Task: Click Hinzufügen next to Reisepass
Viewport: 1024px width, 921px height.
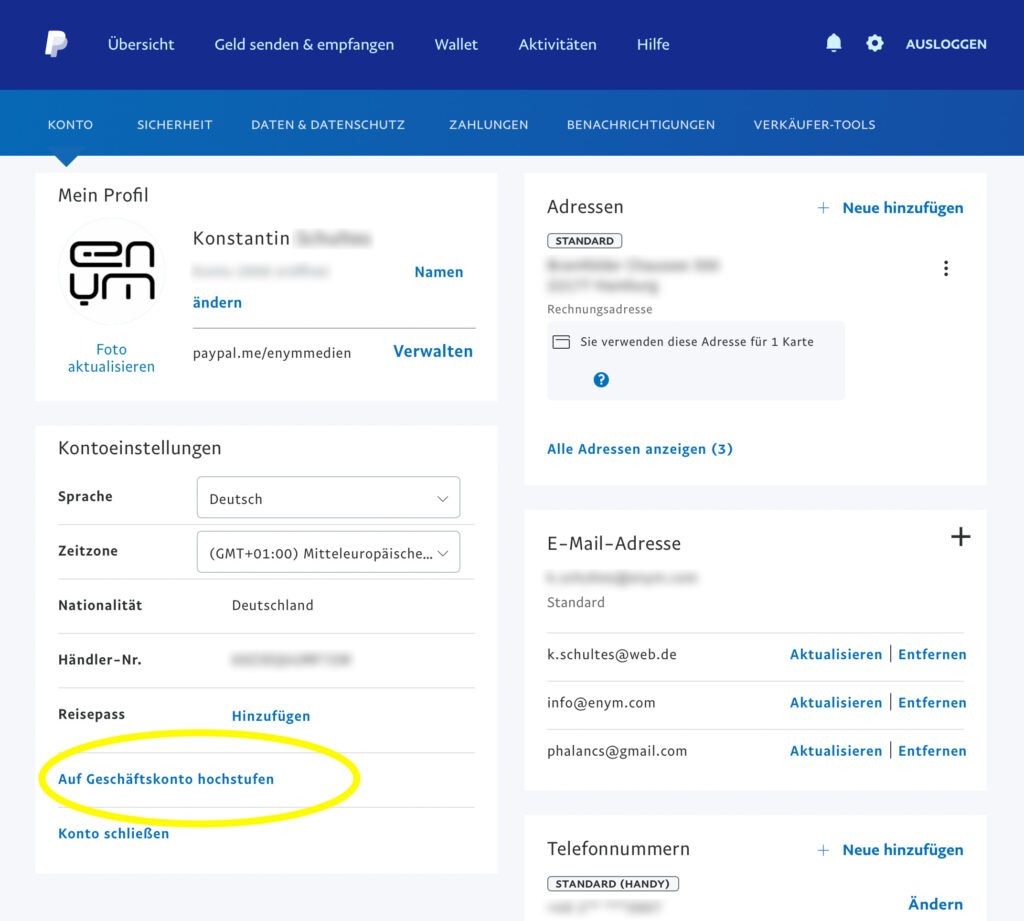Action: point(271,716)
